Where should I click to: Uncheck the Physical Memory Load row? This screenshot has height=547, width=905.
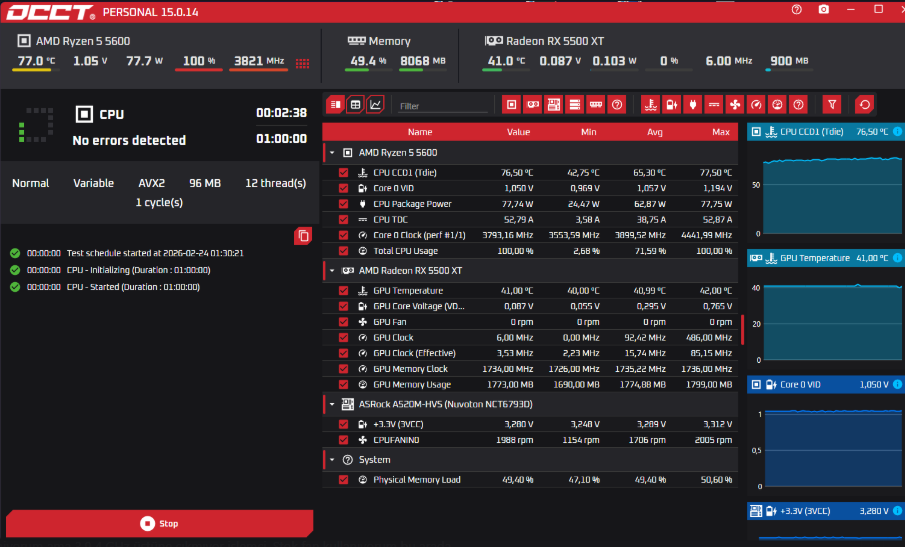(343, 479)
